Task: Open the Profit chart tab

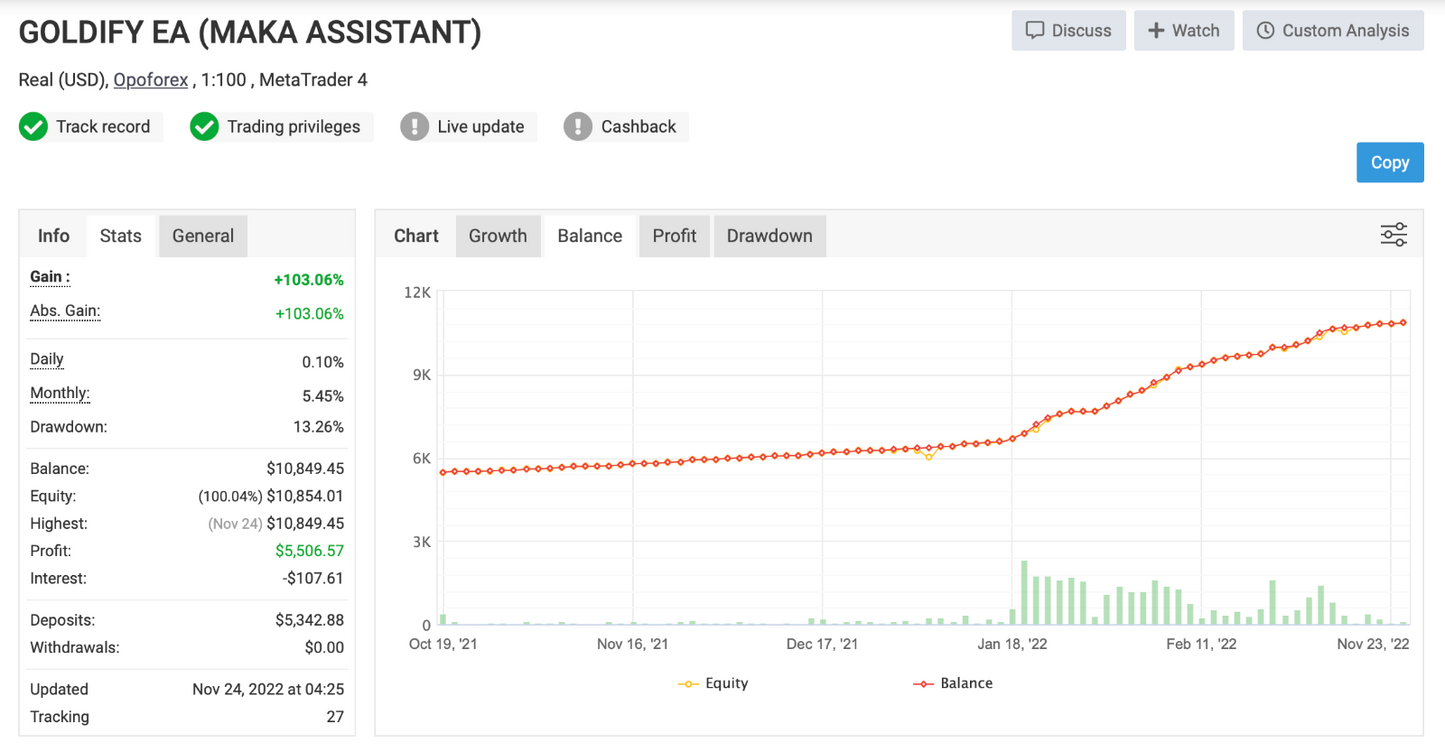Action: point(674,236)
